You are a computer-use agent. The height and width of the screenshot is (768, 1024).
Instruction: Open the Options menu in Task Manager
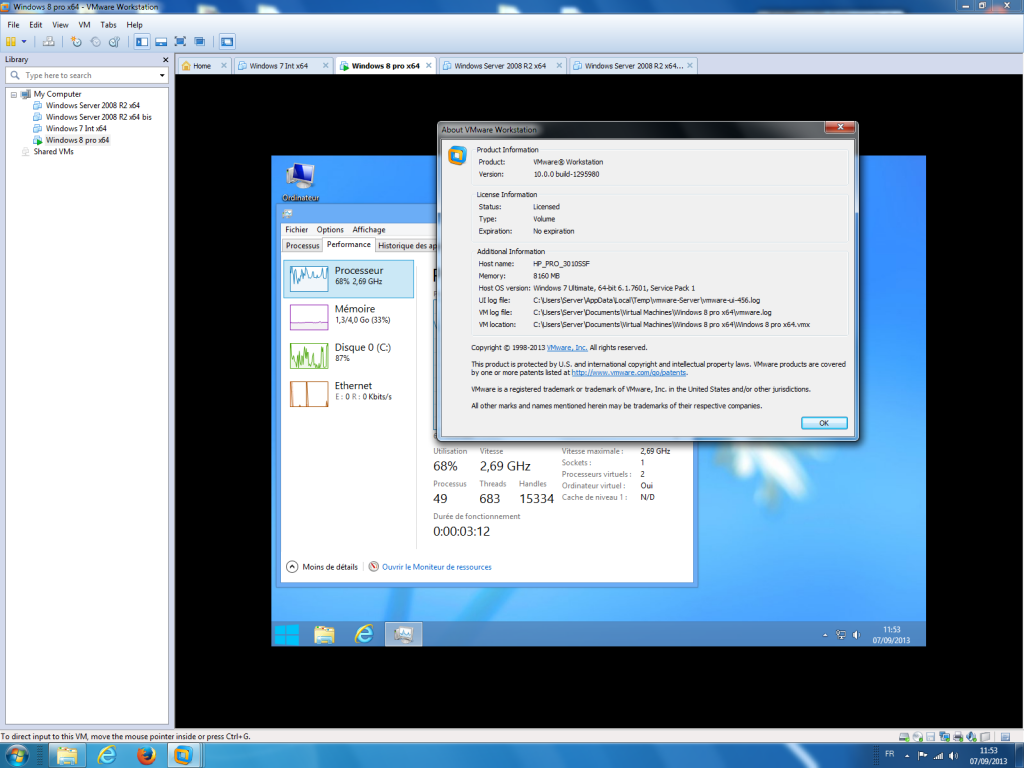330,230
